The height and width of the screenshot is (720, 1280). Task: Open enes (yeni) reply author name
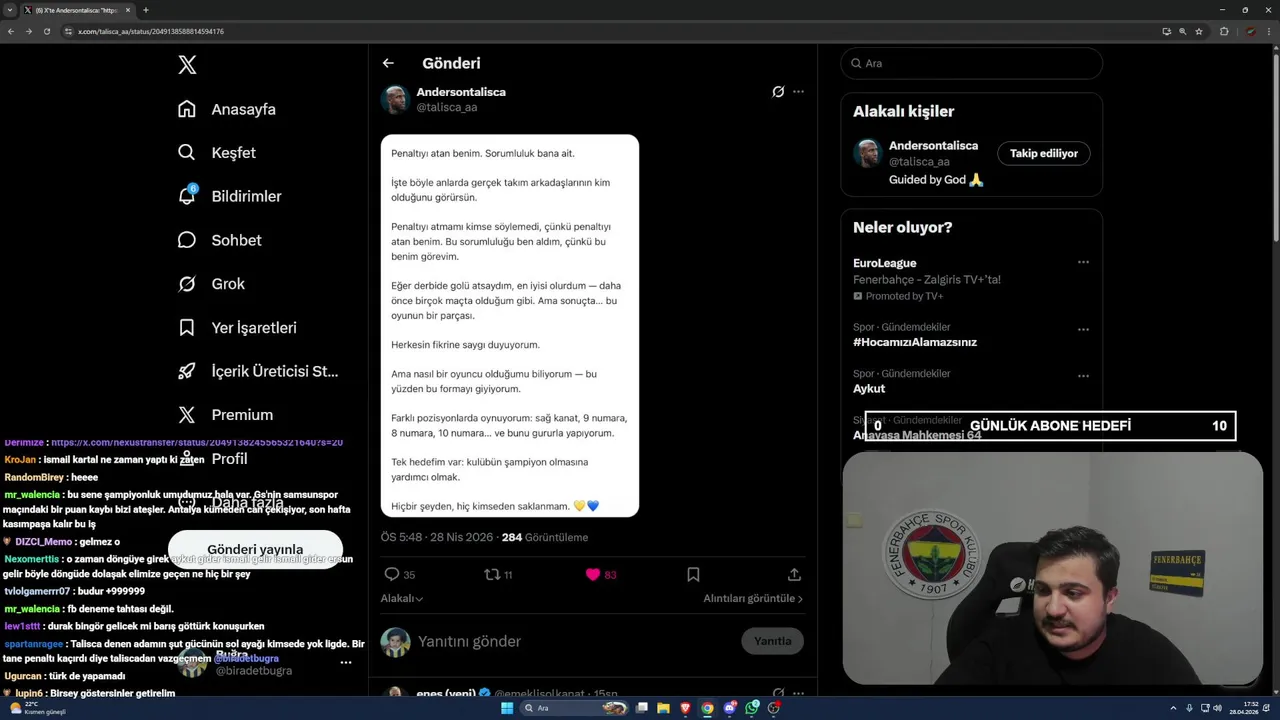(445, 693)
